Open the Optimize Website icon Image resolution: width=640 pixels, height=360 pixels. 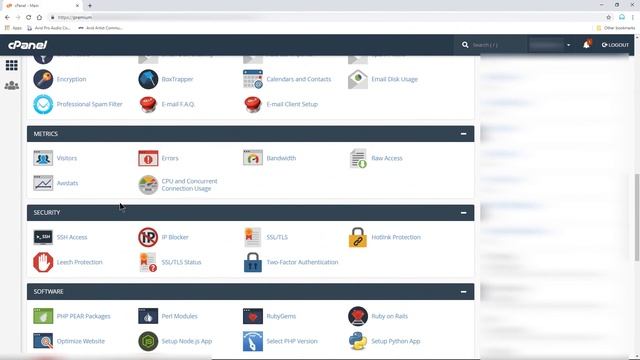point(43,341)
